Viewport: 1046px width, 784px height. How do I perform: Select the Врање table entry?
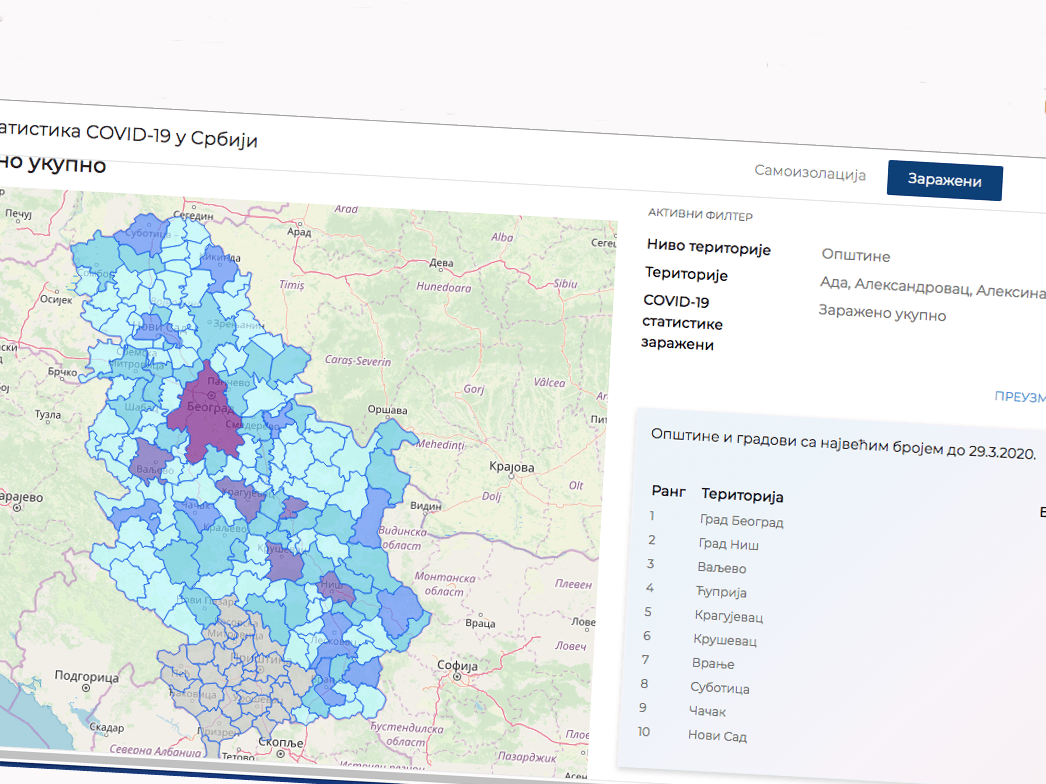tap(712, 664)
